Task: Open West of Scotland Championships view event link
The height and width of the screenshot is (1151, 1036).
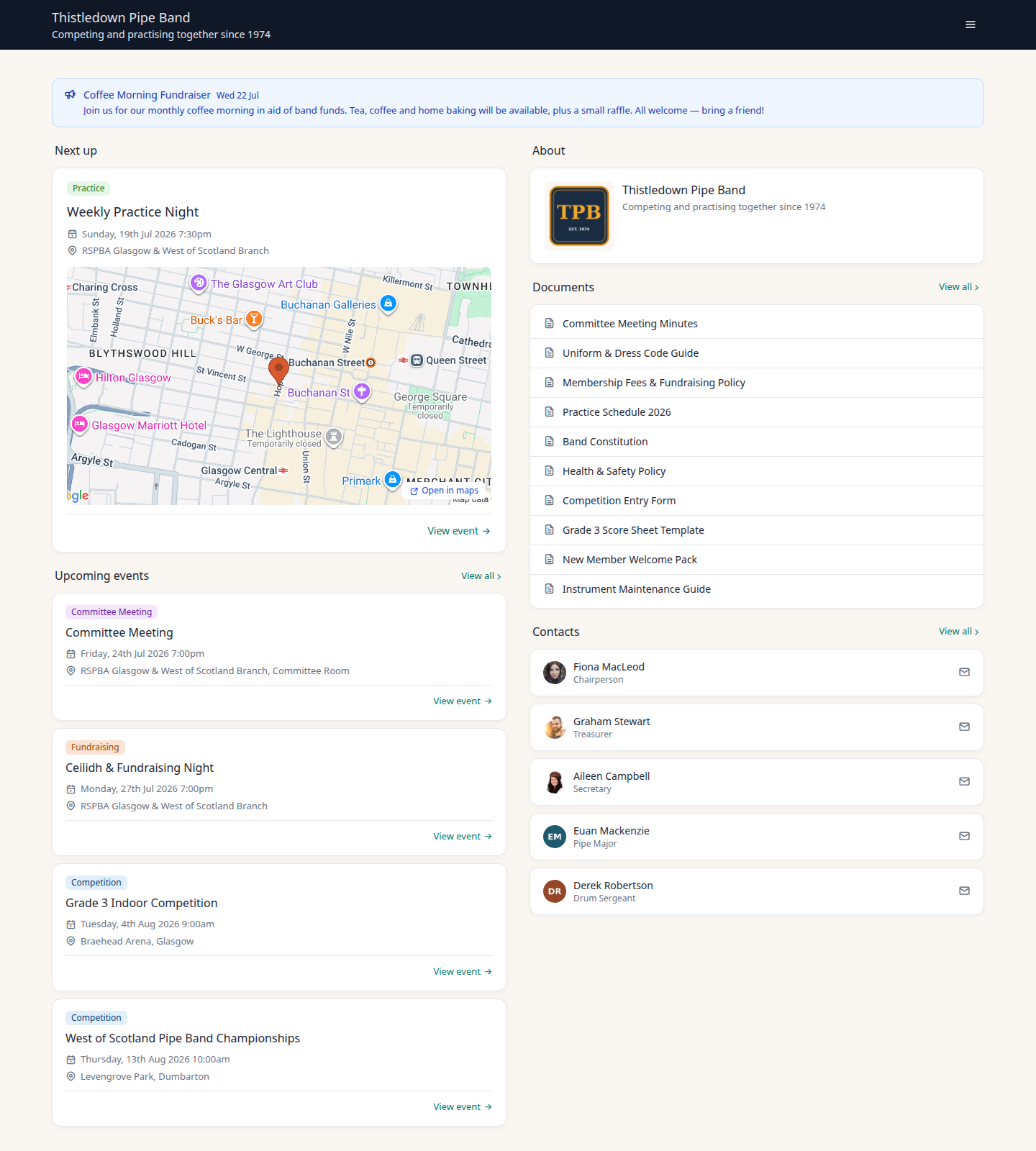Action: coord(463,1107)
